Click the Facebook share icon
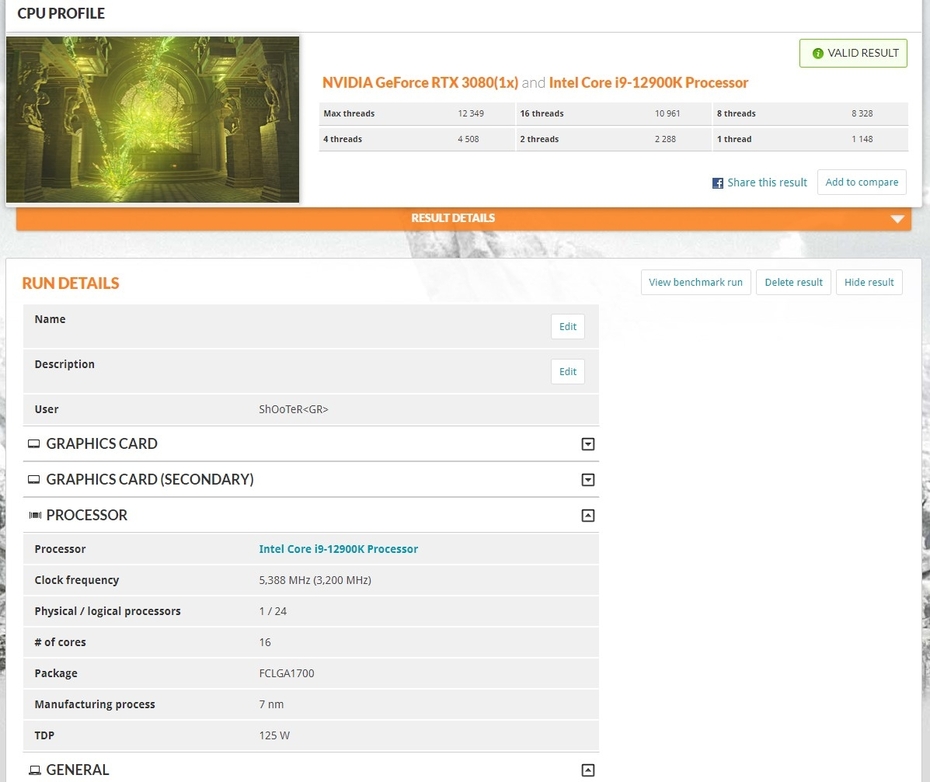The height and width of the screenshot is (782, 930). [718, 183]
